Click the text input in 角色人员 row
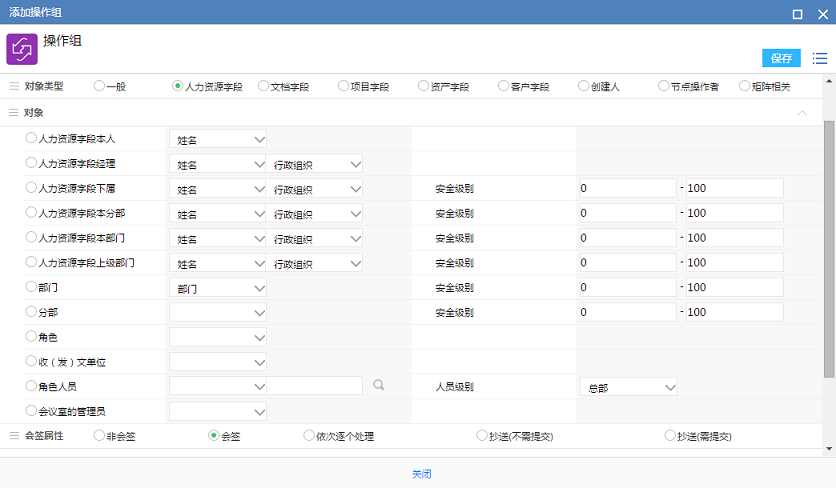This screenshot has width=836, height=488. point(315,386)
